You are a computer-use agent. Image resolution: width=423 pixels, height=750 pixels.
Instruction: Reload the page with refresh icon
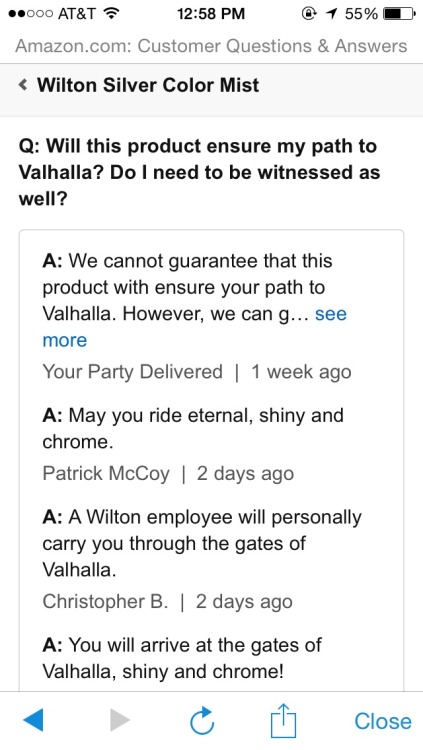202,720
